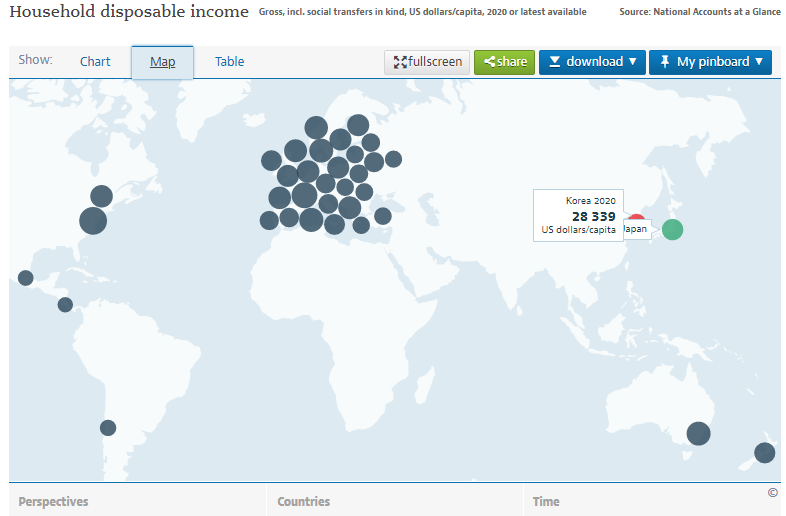Click the Chile bubble in South America

point(108,428)
